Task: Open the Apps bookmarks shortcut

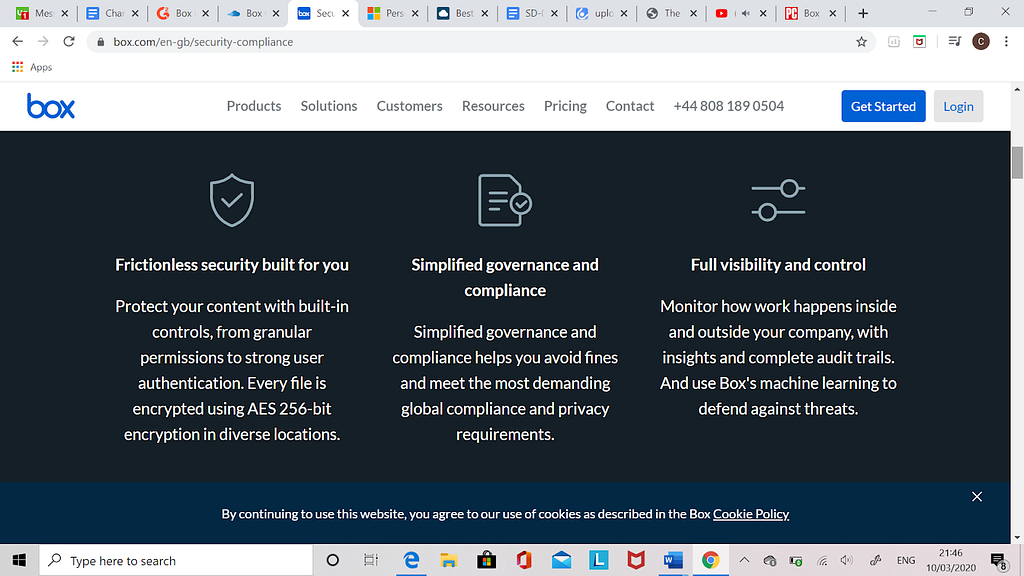Action: (32, 67)
